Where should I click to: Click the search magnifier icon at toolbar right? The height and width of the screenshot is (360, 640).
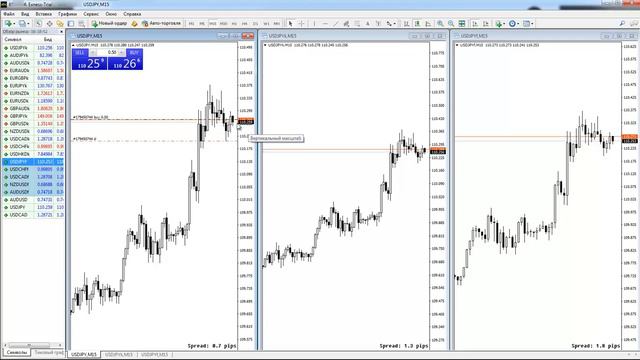tap(622, 24)
